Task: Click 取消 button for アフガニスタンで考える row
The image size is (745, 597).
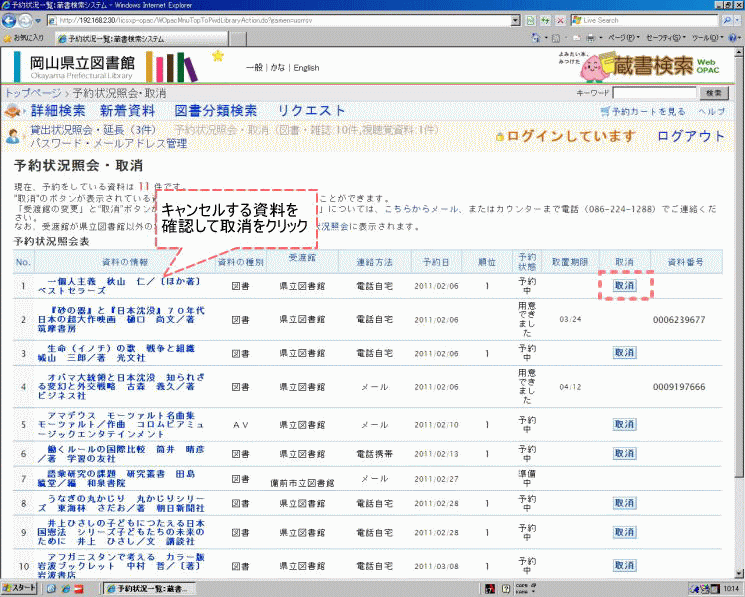Action: tap(624, 566)
